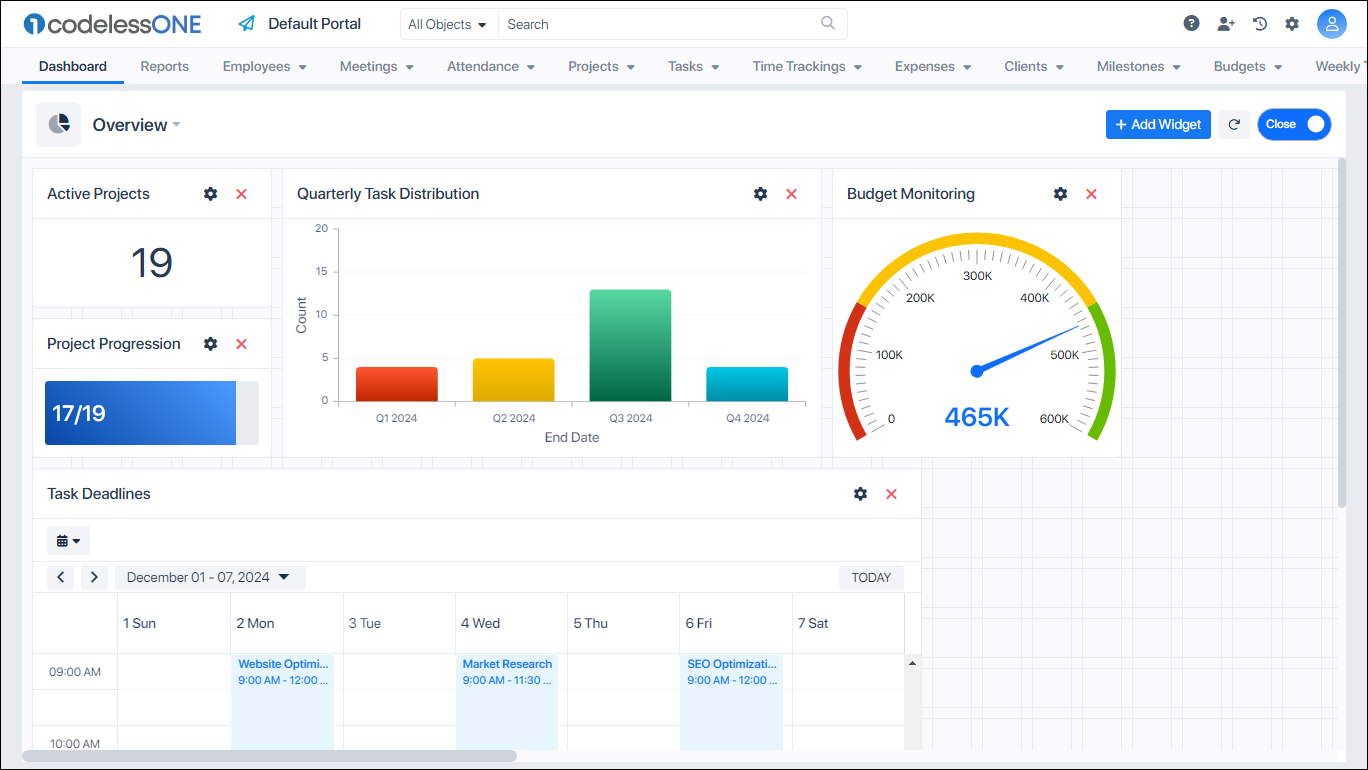Viewport: 1368px width, 770px height.
Task: Open settings via the top-bar gear icon
Action: [x=1292, y=22]
